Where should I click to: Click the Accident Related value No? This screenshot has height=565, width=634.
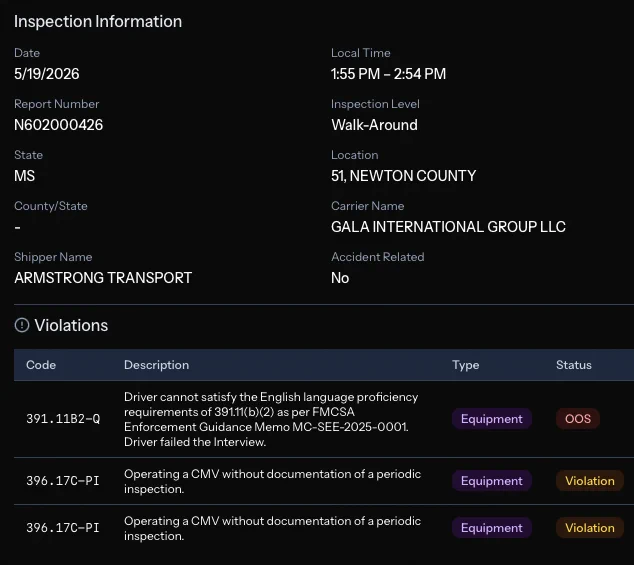340,277
